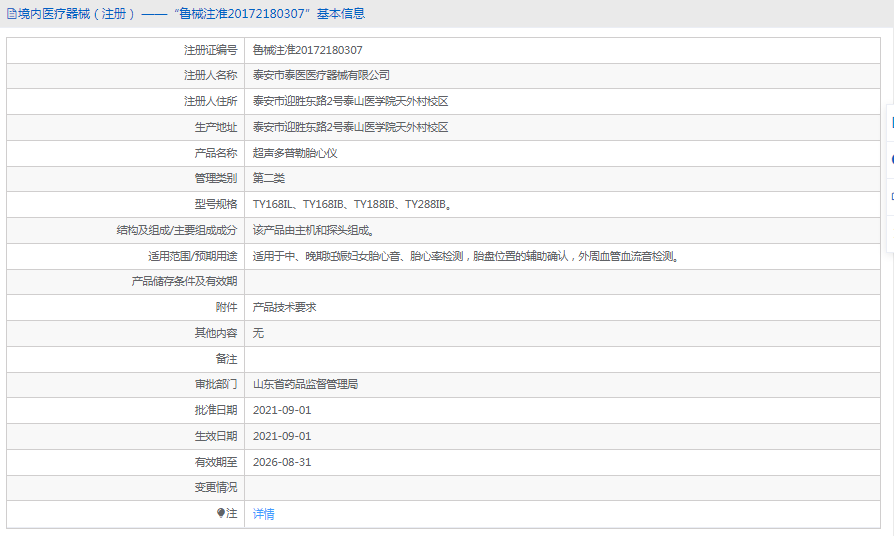Viewport: 894px width, 536px height.
Task: Select the 备注 label
Action: pyautogui.click(x=226, y=359)
